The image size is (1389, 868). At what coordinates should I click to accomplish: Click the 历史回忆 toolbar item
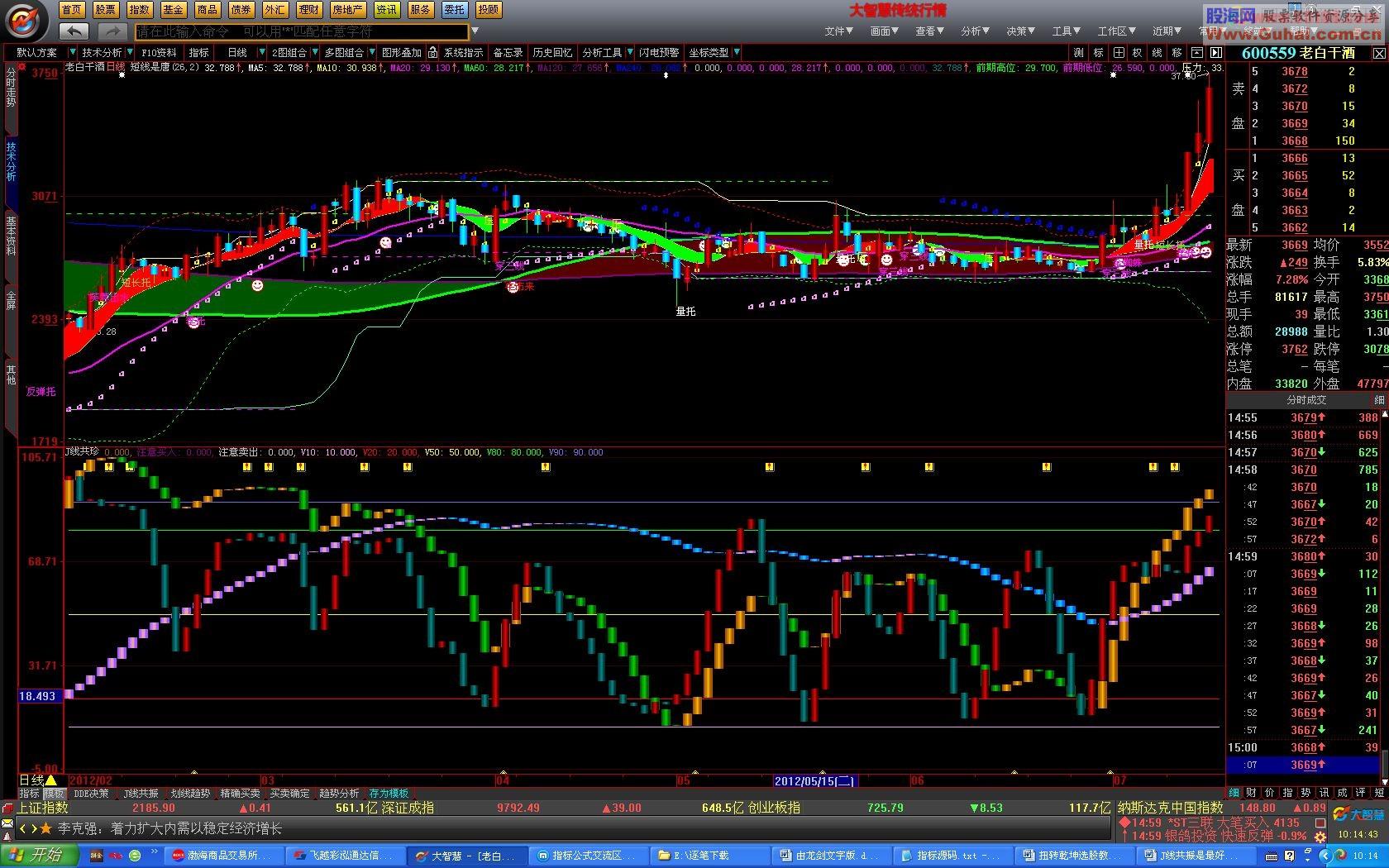pyautogui.click(x=552, y=52)
